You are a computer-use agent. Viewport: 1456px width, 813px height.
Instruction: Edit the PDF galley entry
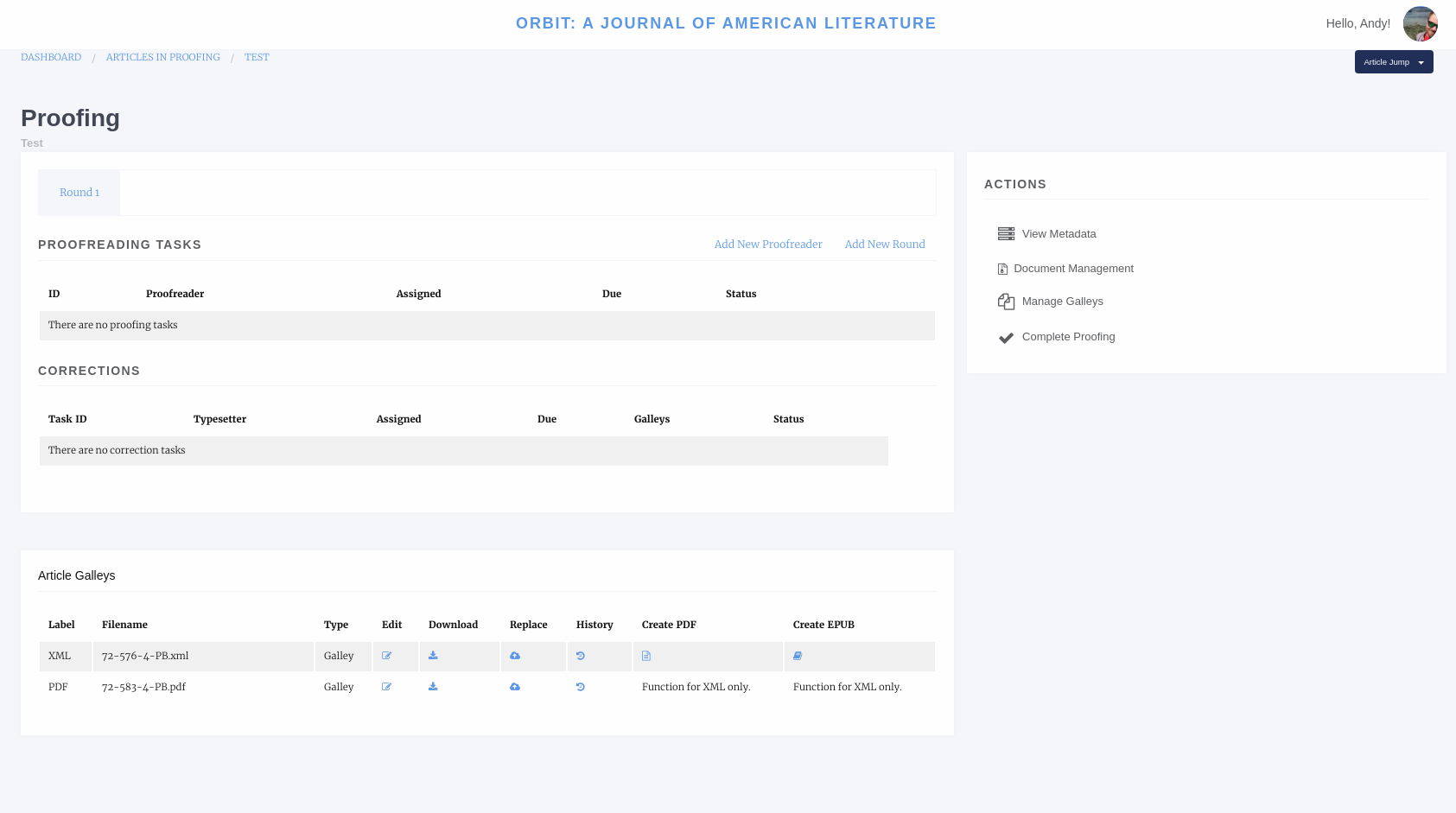[386, 687]
